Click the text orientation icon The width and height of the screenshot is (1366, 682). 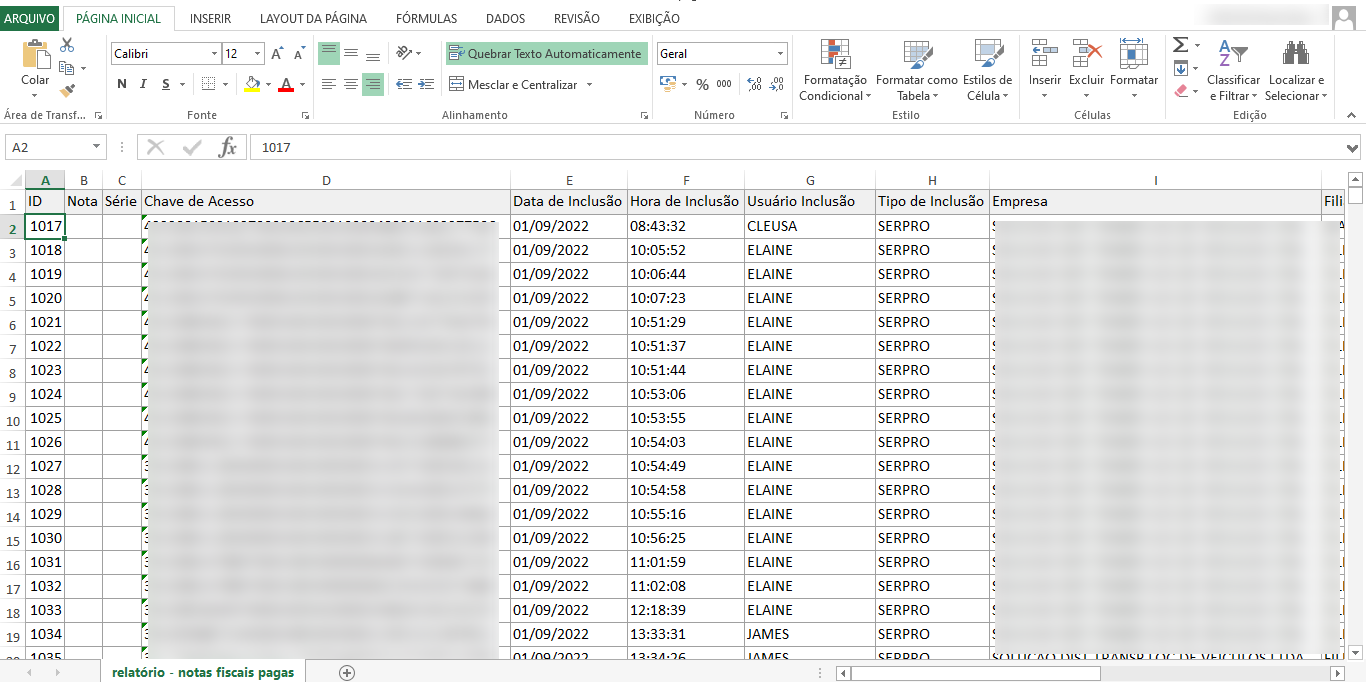[403, 53]
